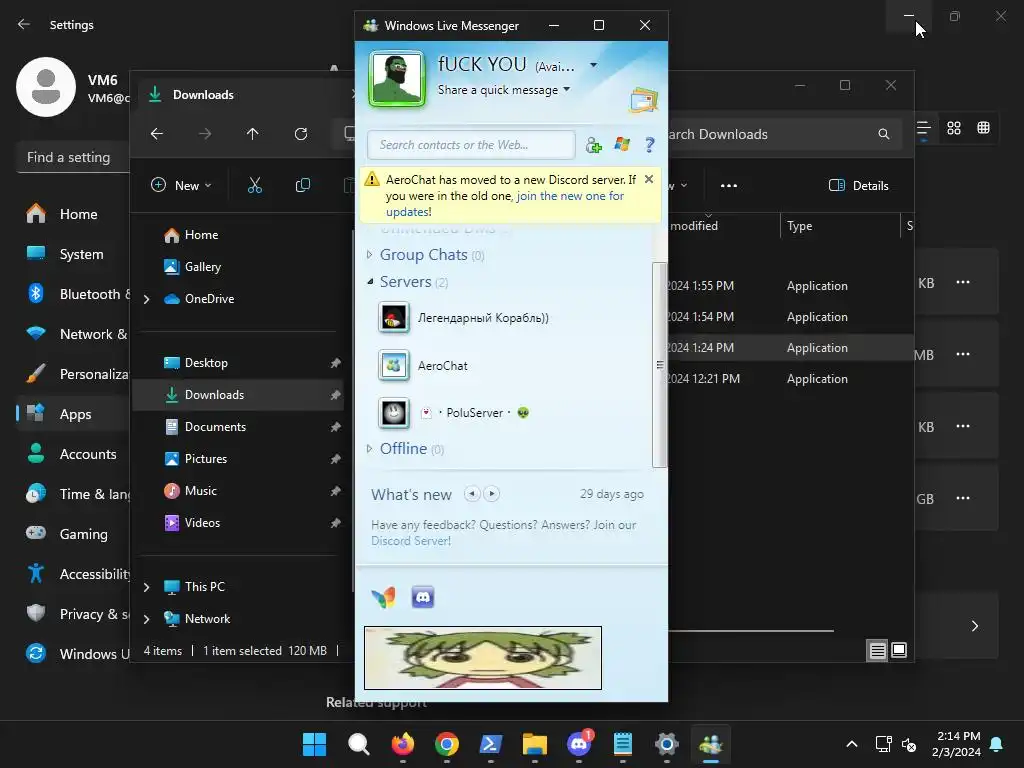Open the Windows flag menu icon in Messenger

pyautogui.click(x=622, y=144)
